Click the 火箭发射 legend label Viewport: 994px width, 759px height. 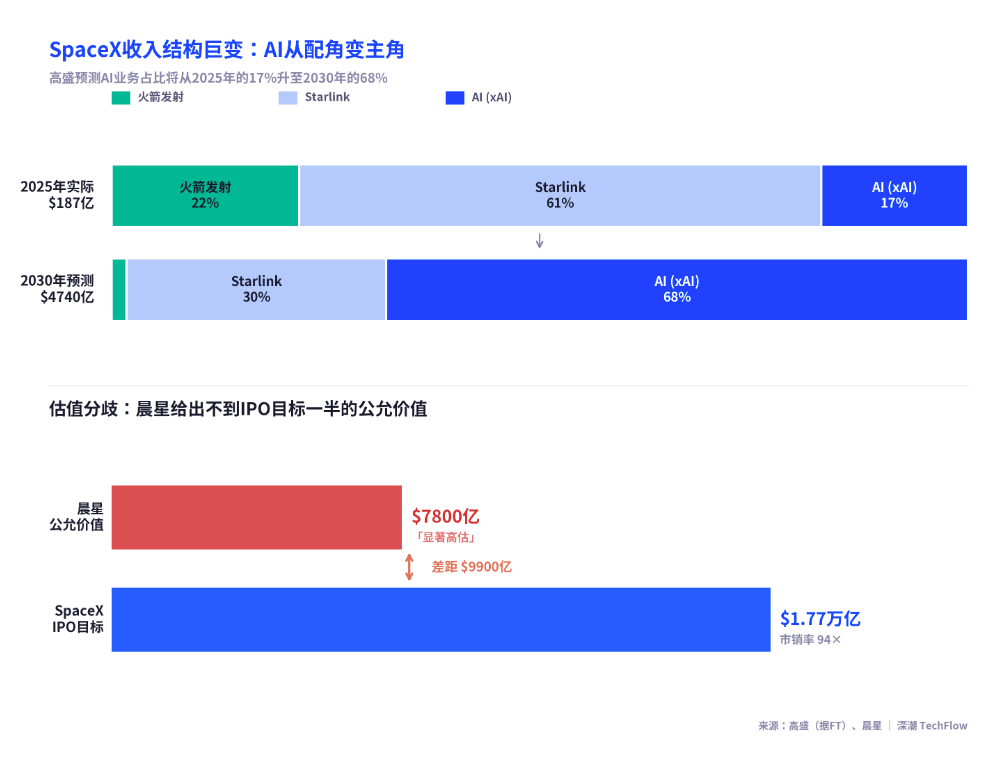(x=161, y=97)
